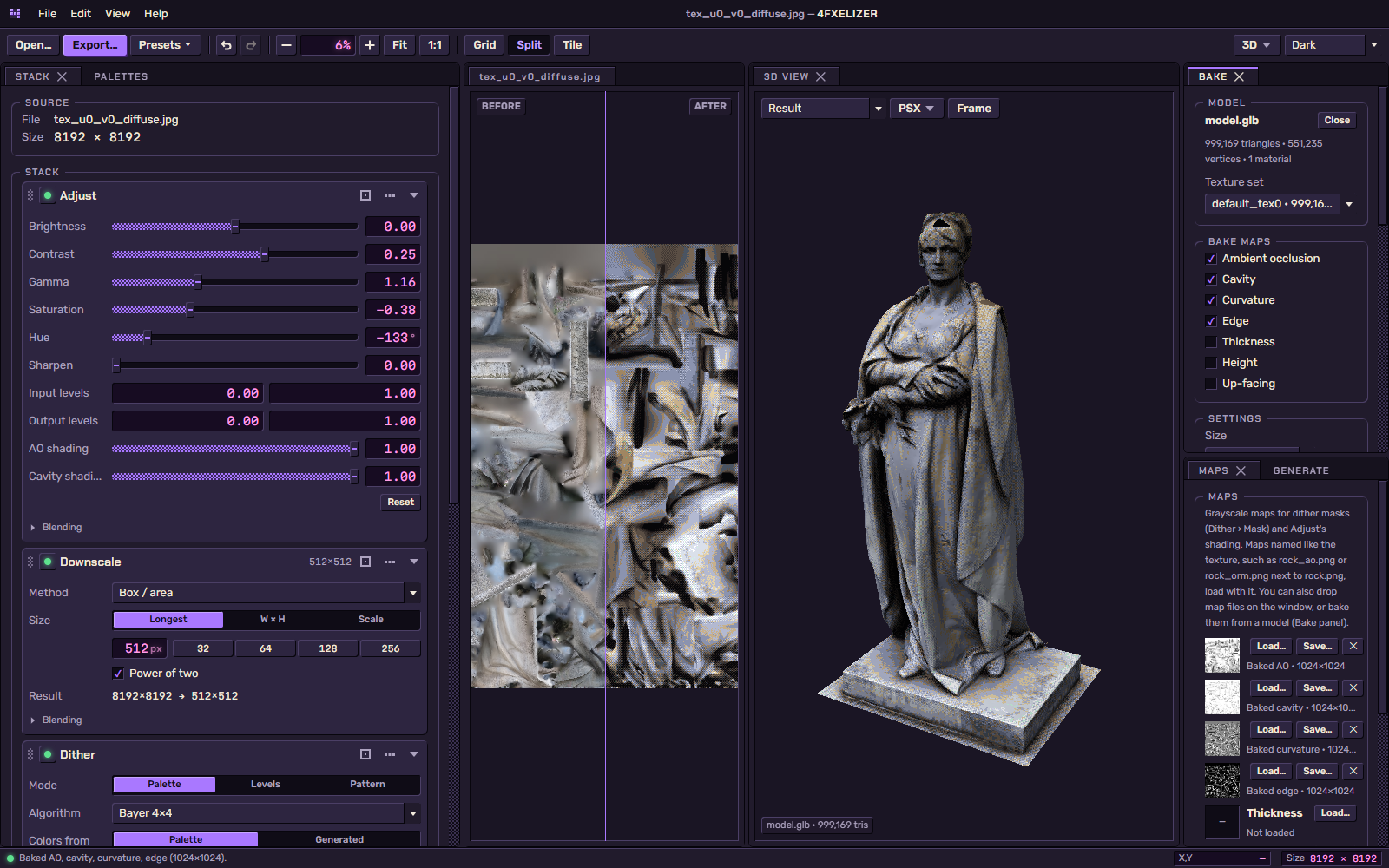The image size is (1389, 868).
Task: Click the undo arrow in the toolbar
Action: [227, 45]
